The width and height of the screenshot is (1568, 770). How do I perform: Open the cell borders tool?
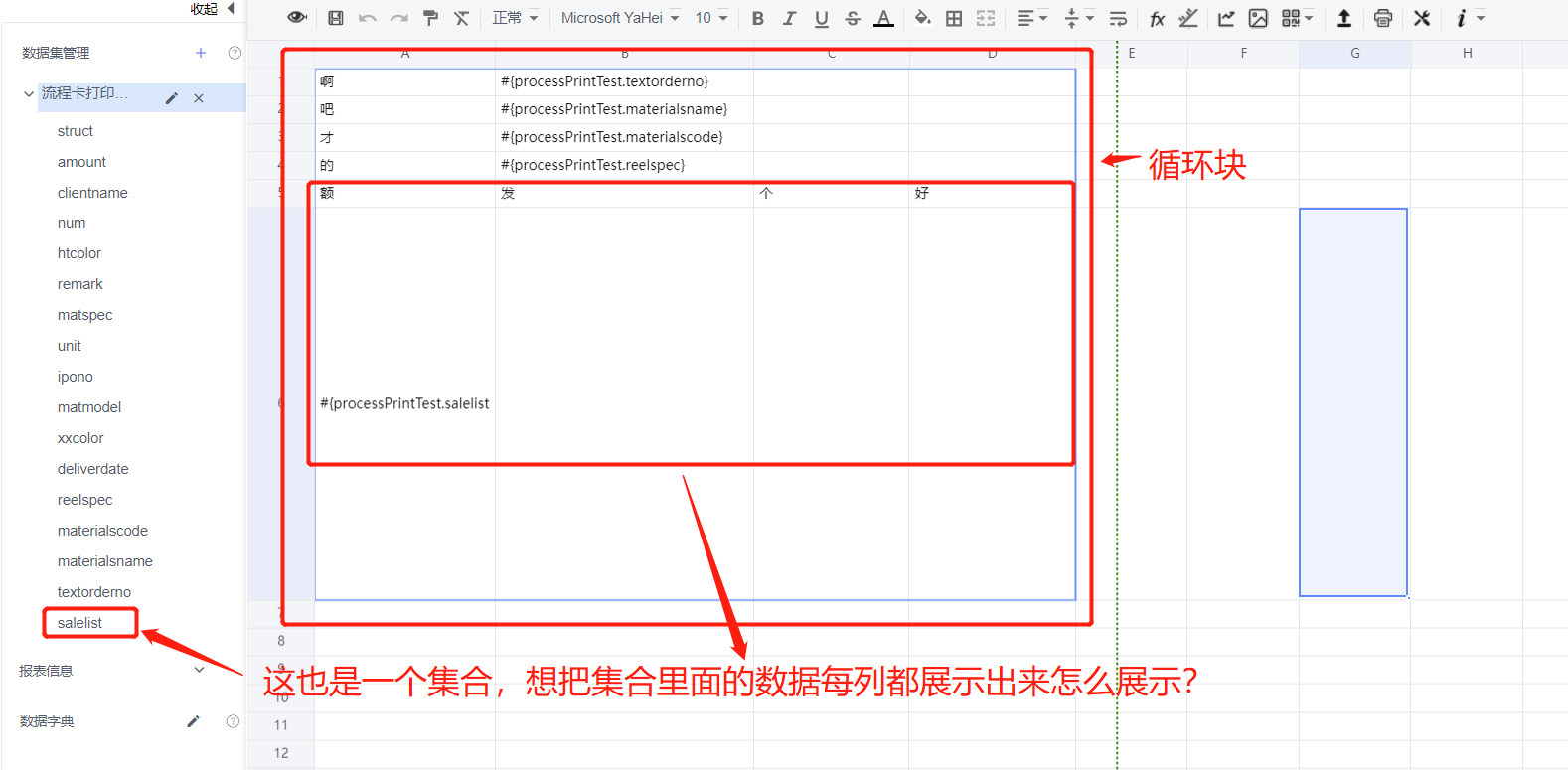coord(954,18)
